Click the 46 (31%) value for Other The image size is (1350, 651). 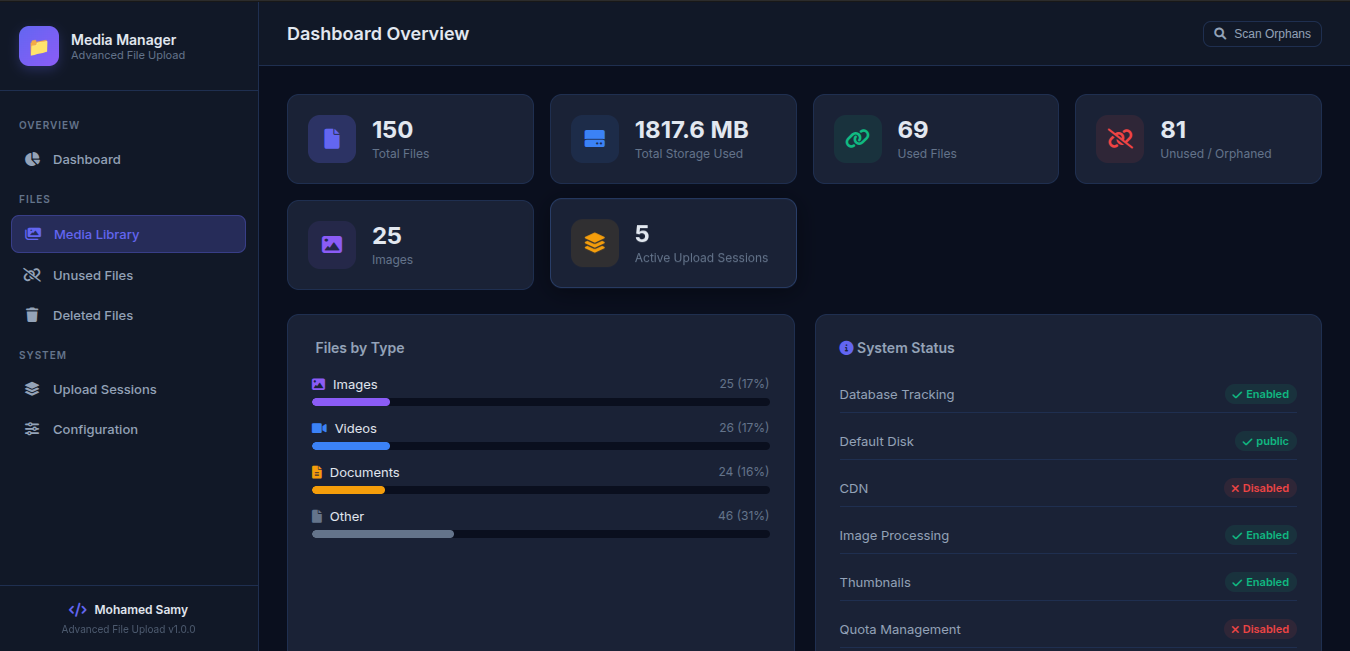pos(743,516)
